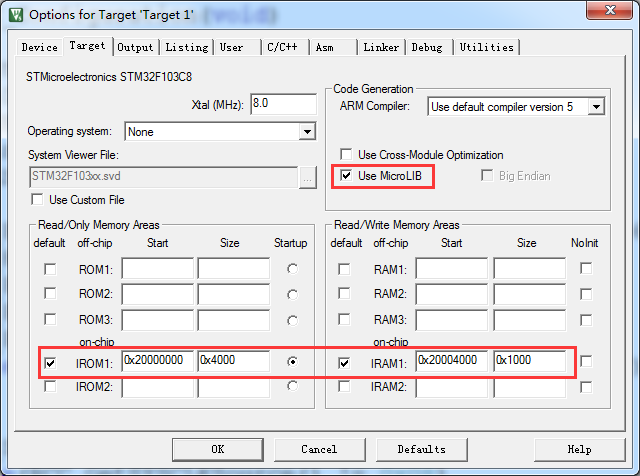Click the IROM1 Start field 0x20000000
The image size is (640, 476).
[x=158, y=361]
